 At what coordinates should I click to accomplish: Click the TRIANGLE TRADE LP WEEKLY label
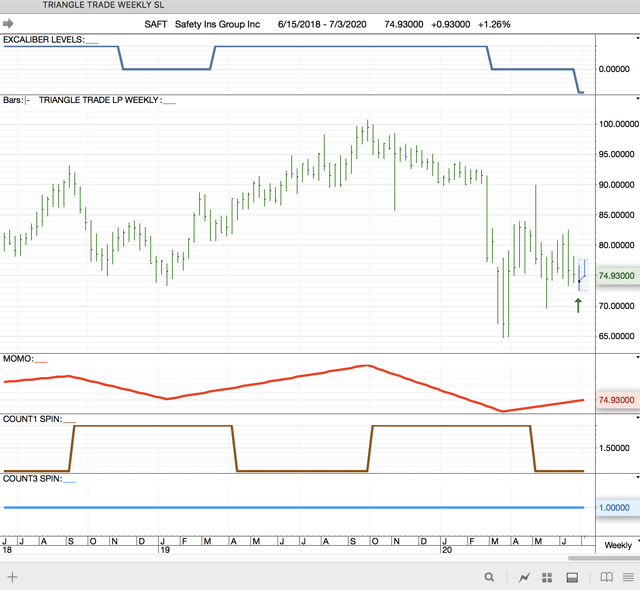click(x=100, y=100)
